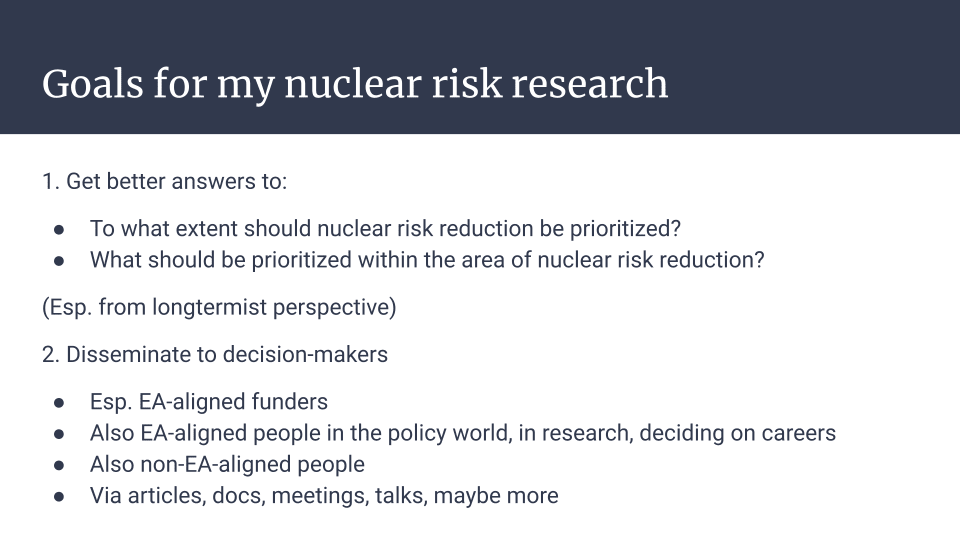This screenshot has height=540, width=960.
Task: Click the bullet dot before "Via articles"
Action: click(59, 497)
